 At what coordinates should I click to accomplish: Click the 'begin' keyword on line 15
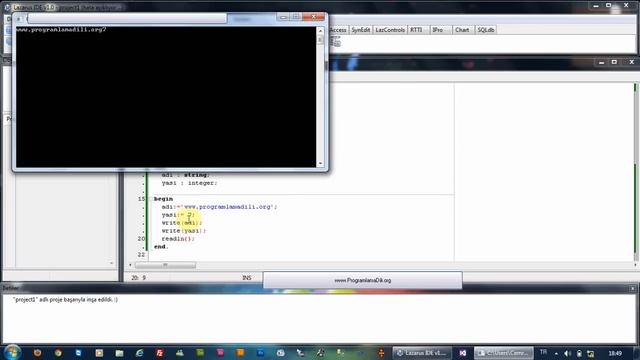pos(163,199)
